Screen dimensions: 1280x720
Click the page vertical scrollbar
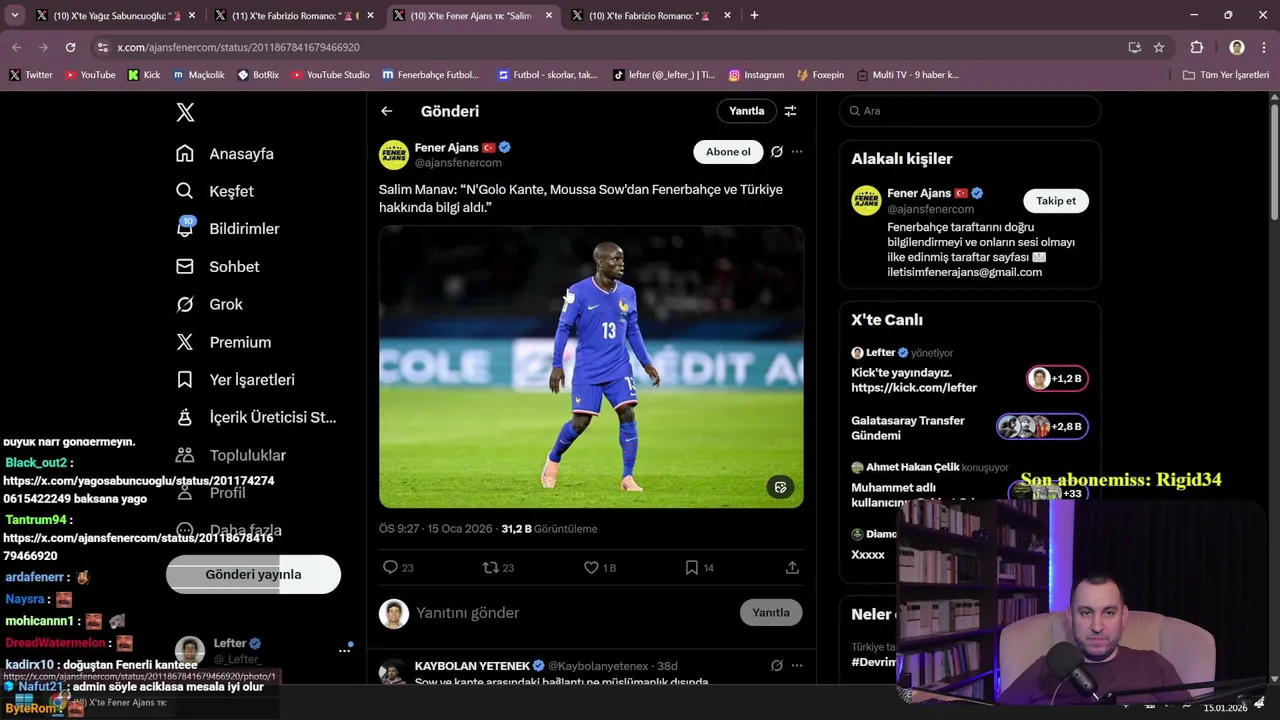click(1274, 160)
